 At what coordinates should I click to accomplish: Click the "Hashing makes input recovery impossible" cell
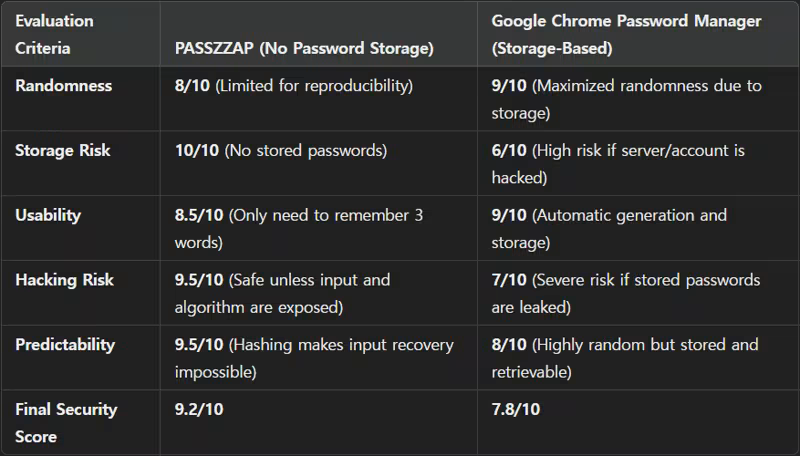pyautogui.click(x=314, y=358)
